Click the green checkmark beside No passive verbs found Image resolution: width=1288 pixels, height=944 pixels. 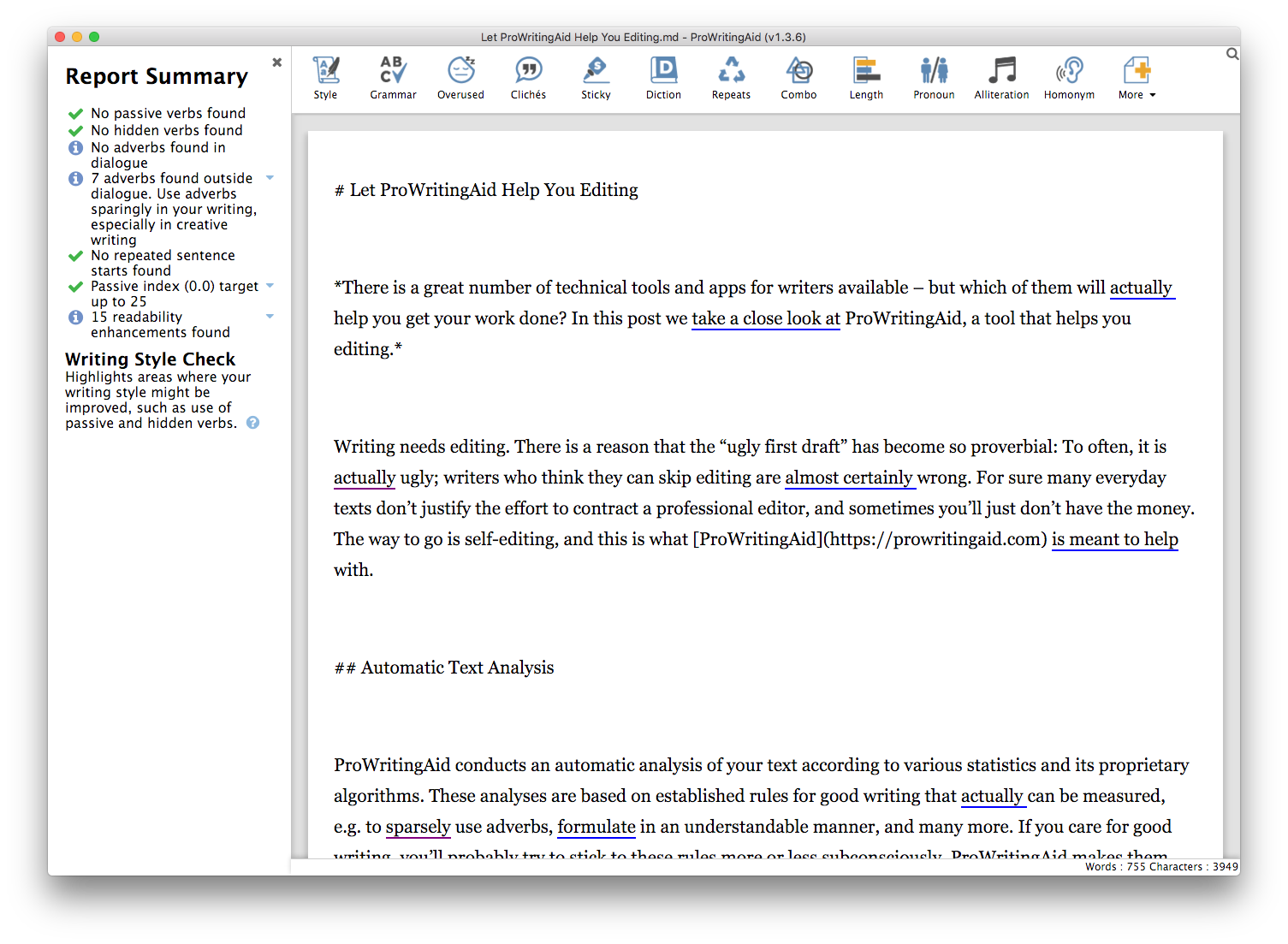point(75,114)
